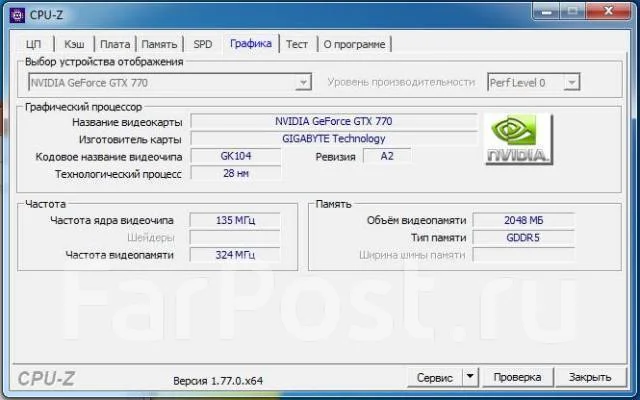Open the О программе tab
This screenshot has width=640, height=400.
click(x=354, y=44)
